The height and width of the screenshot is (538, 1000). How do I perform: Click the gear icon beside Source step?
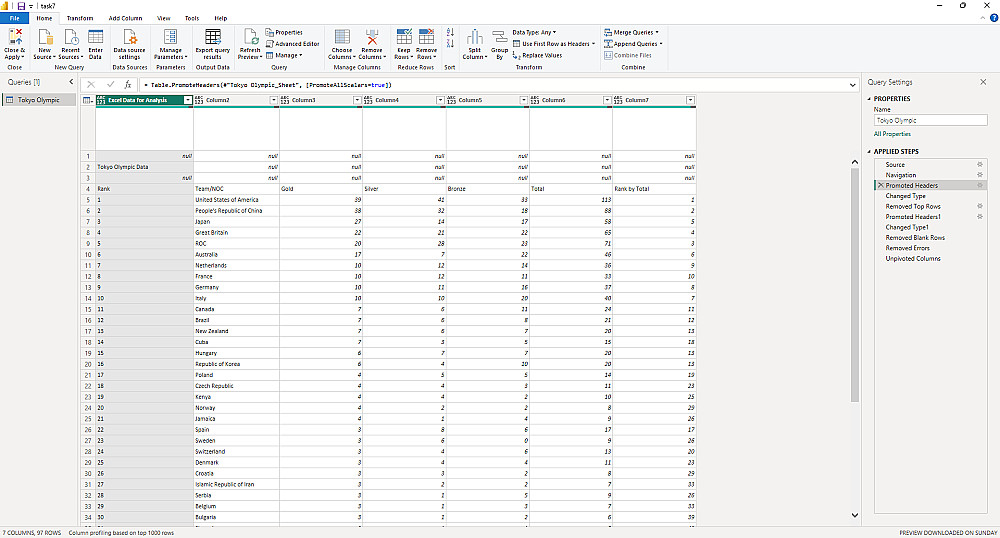[979, 164]
